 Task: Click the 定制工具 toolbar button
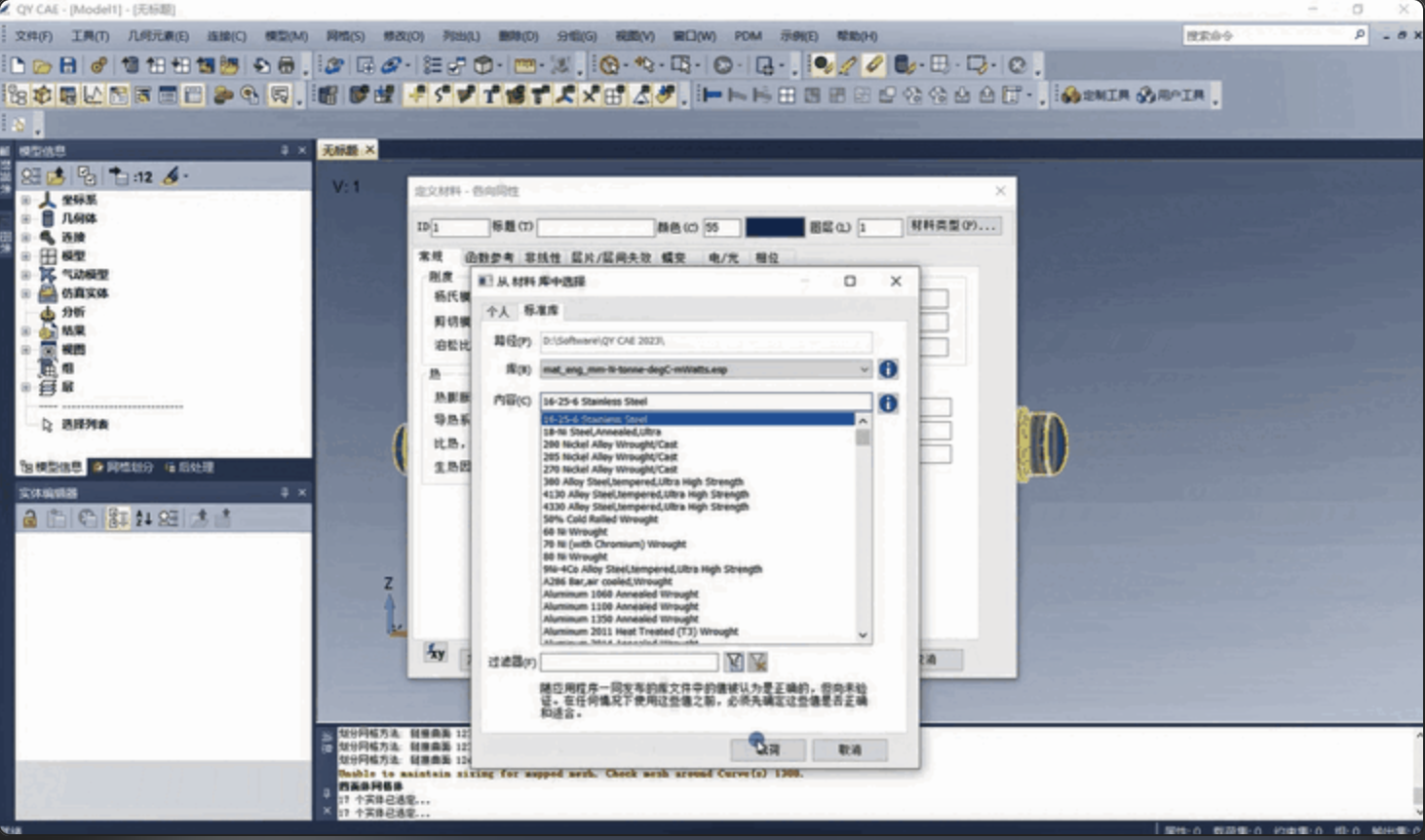click(1095, 95)
